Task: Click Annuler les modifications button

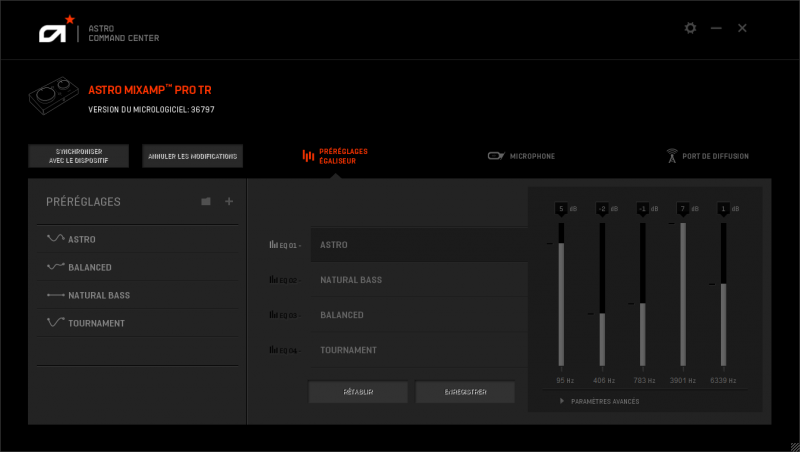Action: click(x=192, y=156)
